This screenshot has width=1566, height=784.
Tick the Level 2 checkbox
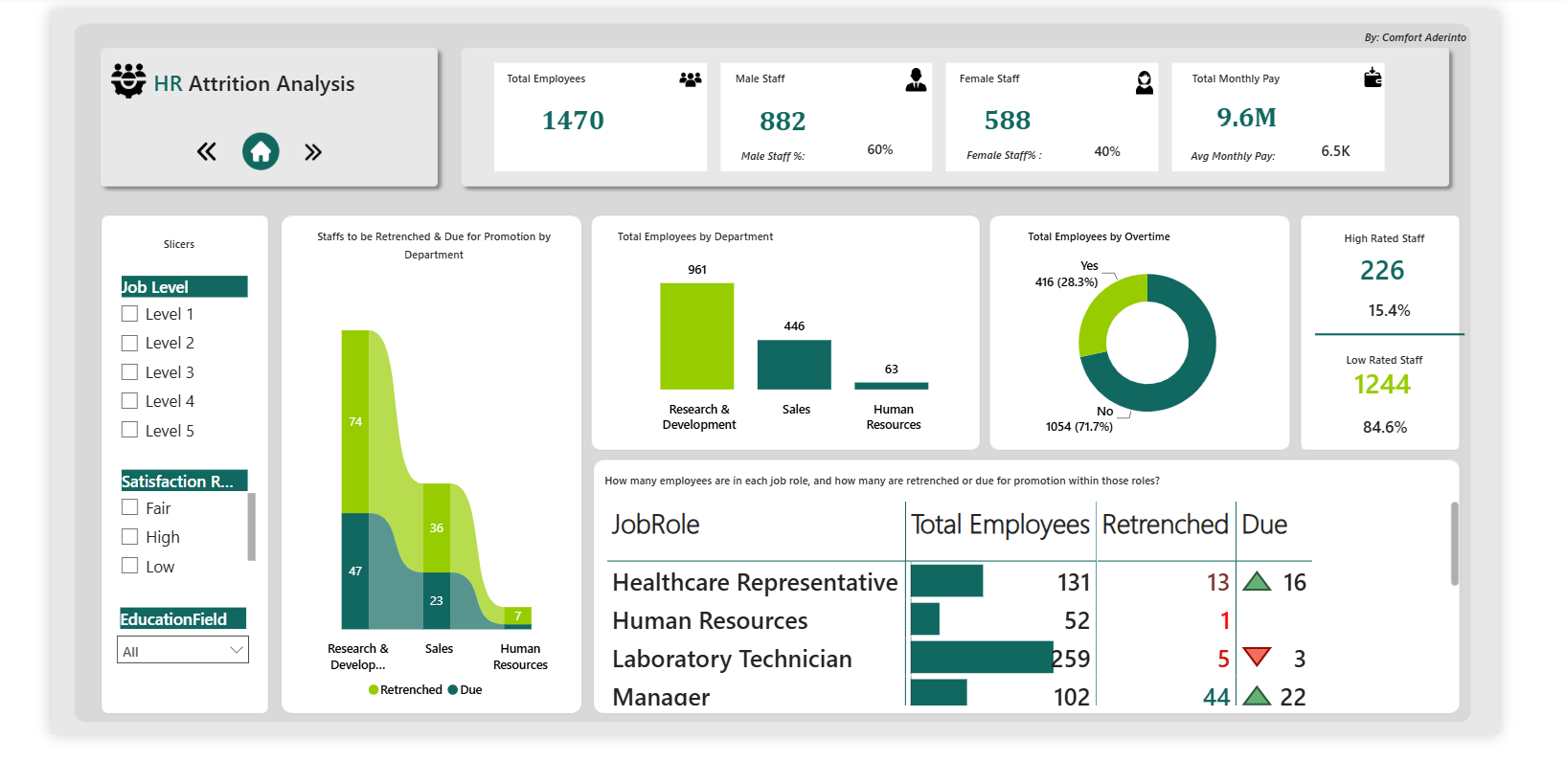click(x=130, y=343)
